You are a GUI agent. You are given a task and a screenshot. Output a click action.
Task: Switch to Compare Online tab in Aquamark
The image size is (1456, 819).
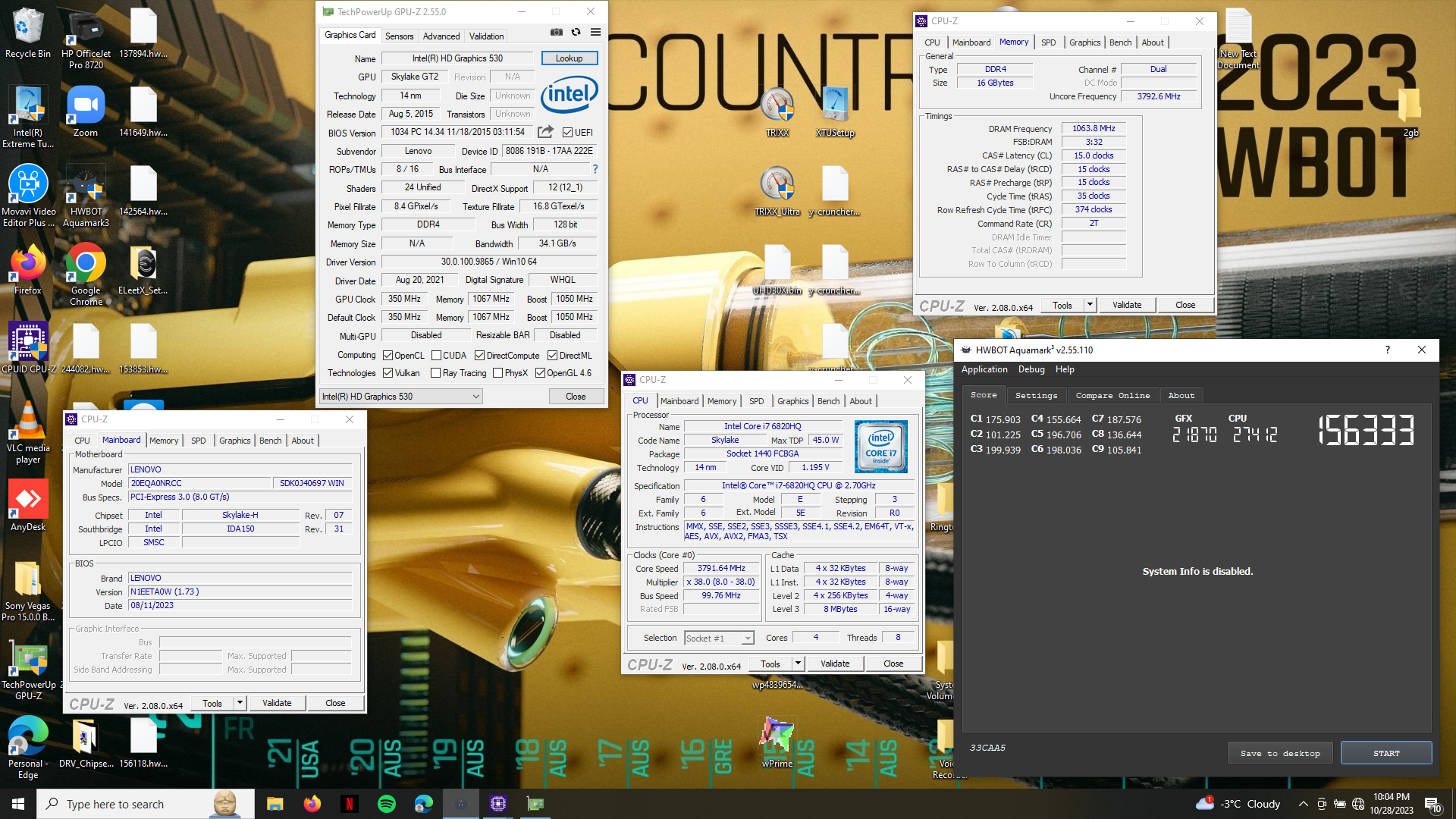click(x=1112, y=395)
